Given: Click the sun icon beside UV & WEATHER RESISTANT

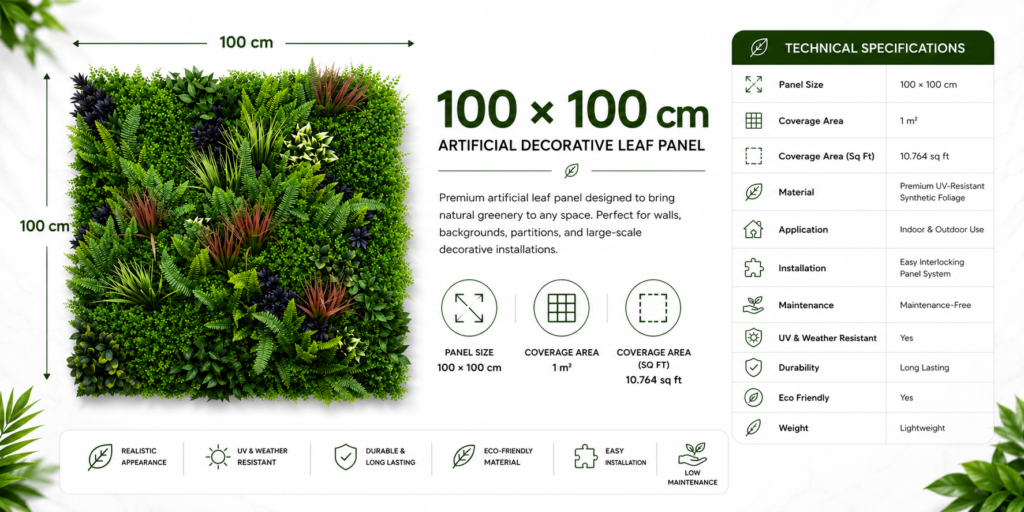Looking at the screenshot, I should point(217,456).
